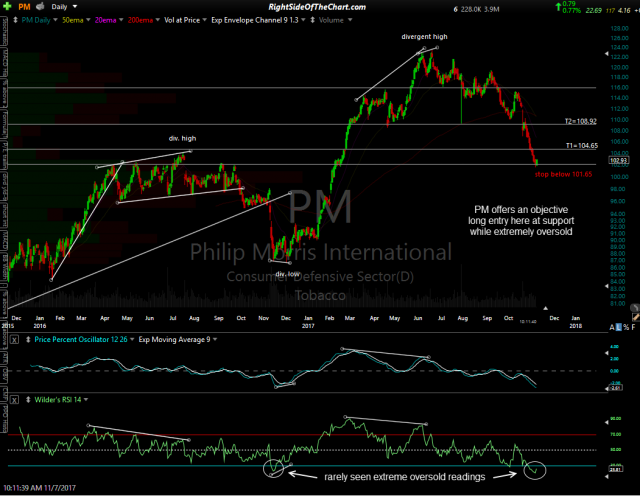Expand the PM Daily dropdown arrow

click(x=55, y=20)
